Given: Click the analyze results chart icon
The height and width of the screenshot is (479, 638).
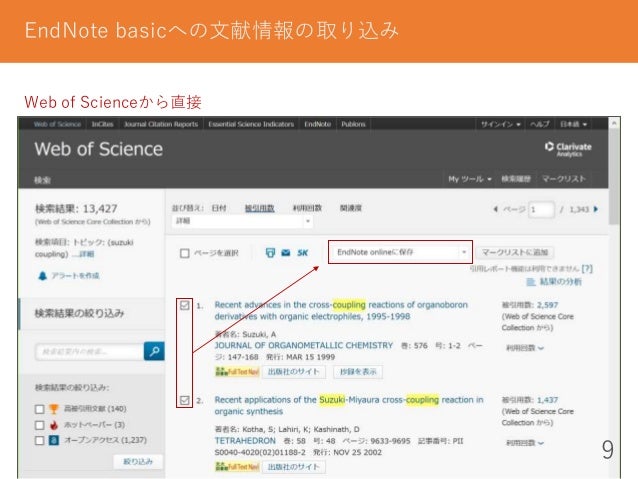Looking at the screenshot, I should (530, 282).
